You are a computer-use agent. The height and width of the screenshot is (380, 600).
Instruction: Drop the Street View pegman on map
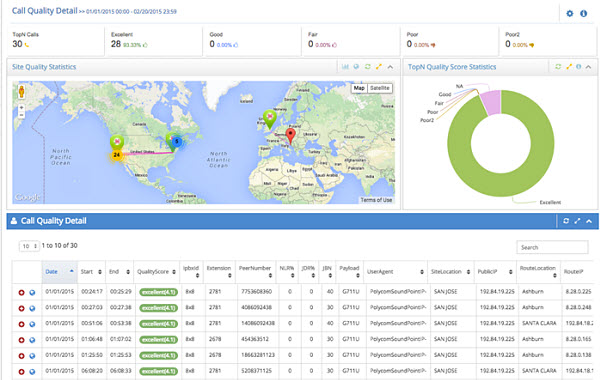coord(21,92)
